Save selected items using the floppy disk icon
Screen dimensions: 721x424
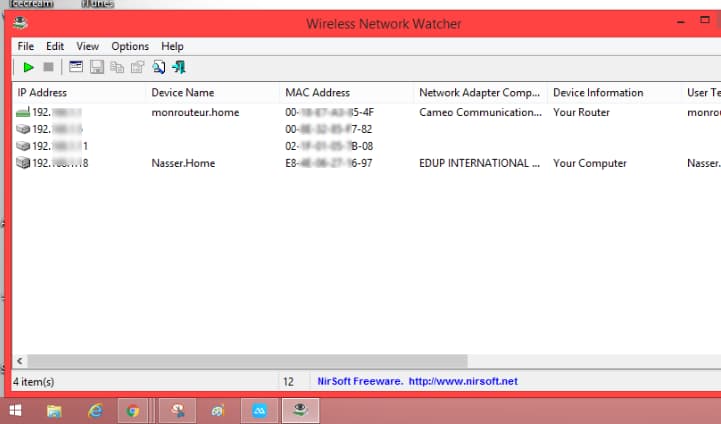point(97,67)
